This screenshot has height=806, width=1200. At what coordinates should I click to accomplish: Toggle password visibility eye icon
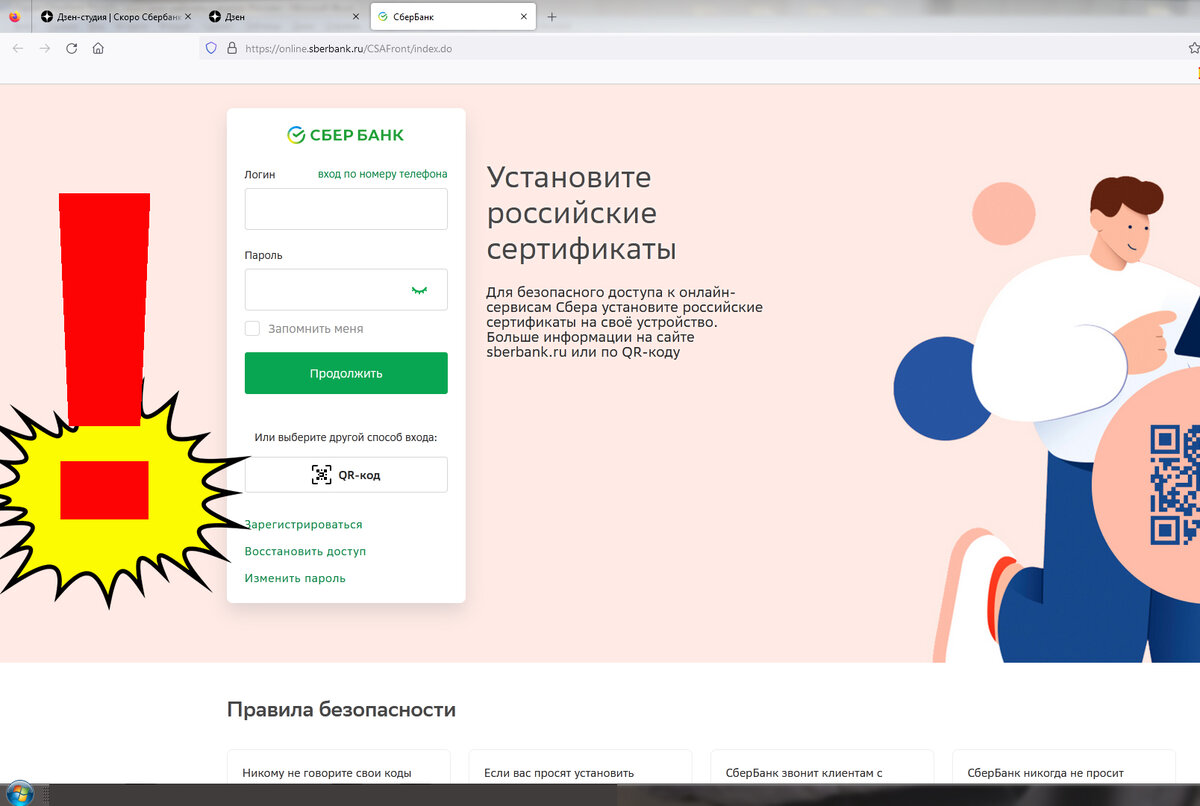click(419, 290)
